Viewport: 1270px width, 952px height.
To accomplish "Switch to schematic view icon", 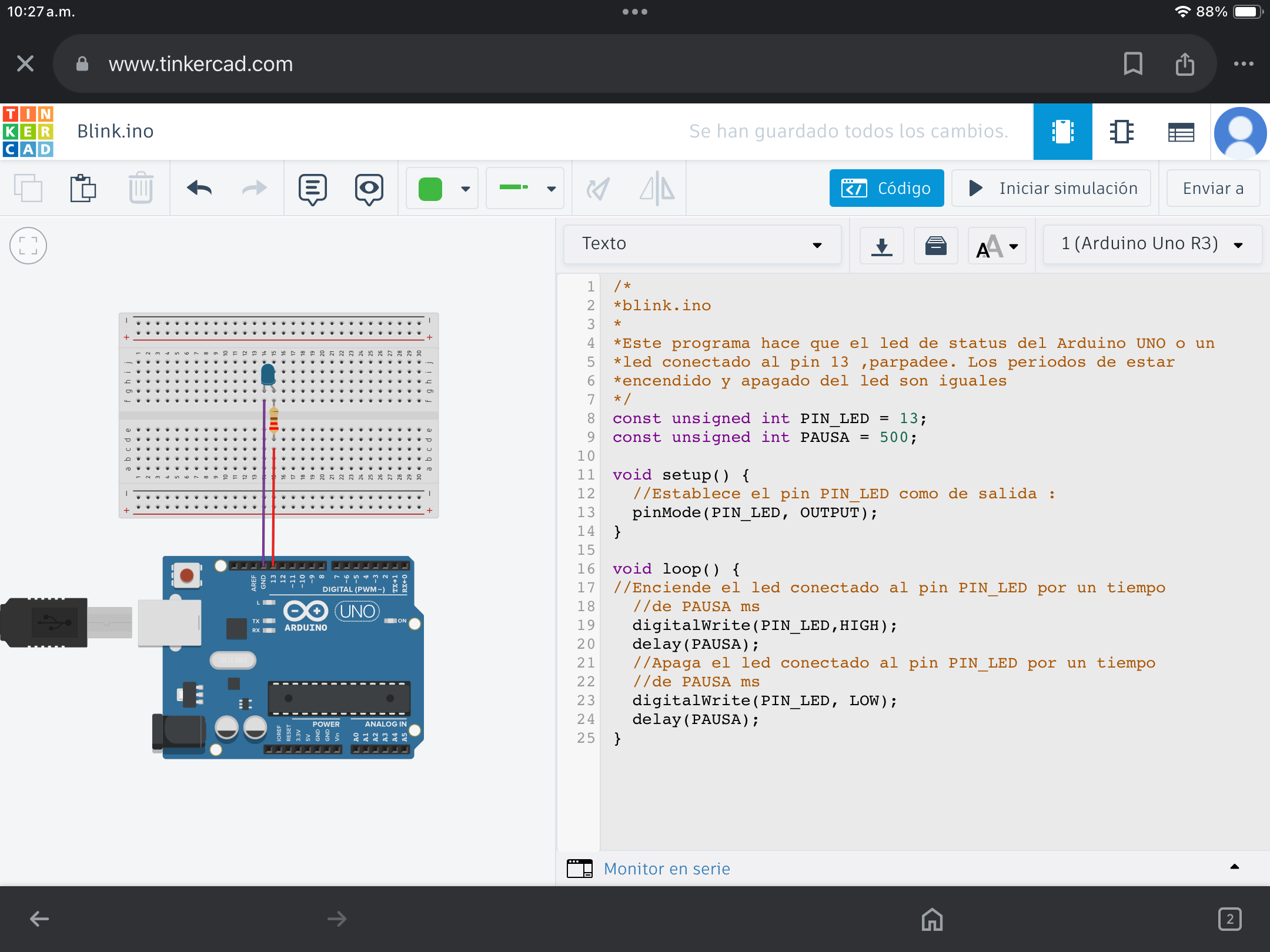I will point(1121,132).
